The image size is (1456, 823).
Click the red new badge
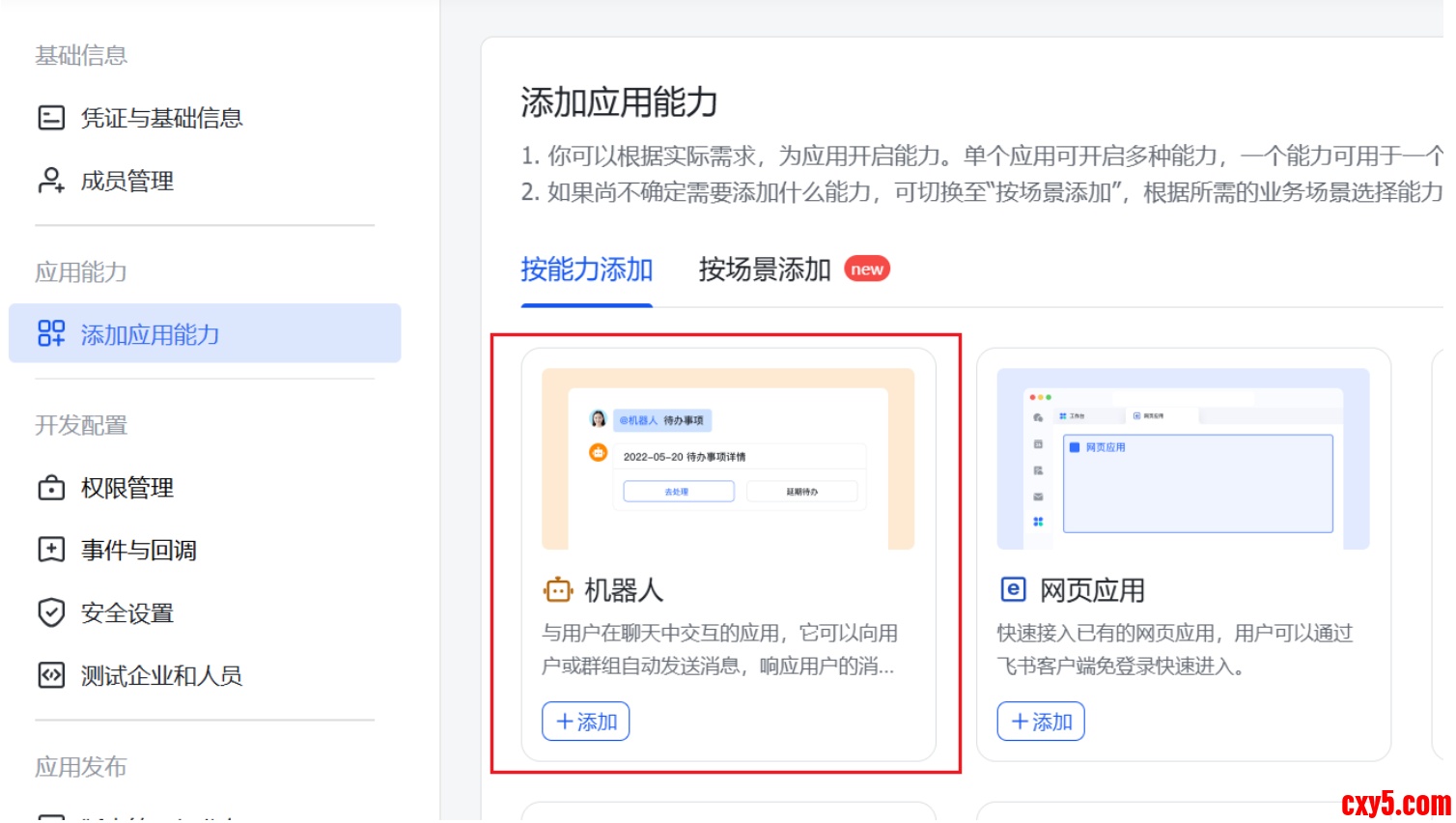coord(867,270)
